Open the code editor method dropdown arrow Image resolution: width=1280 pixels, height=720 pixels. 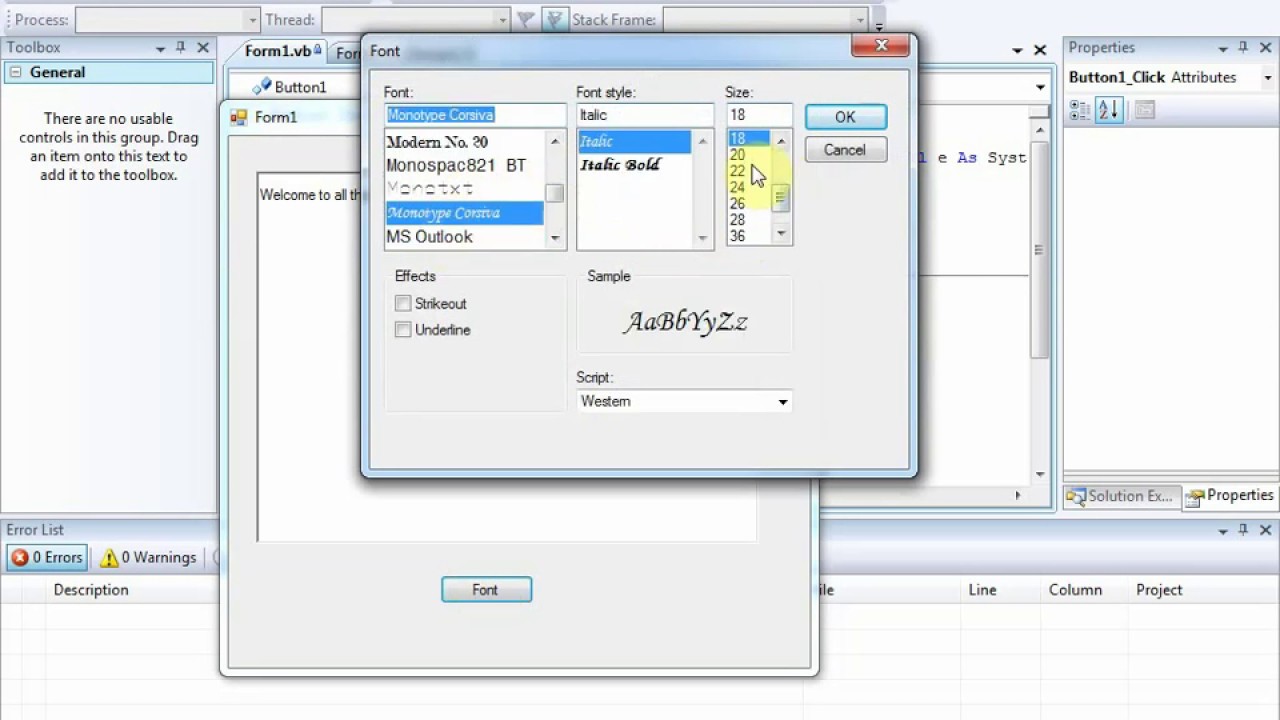[1040, 87]
